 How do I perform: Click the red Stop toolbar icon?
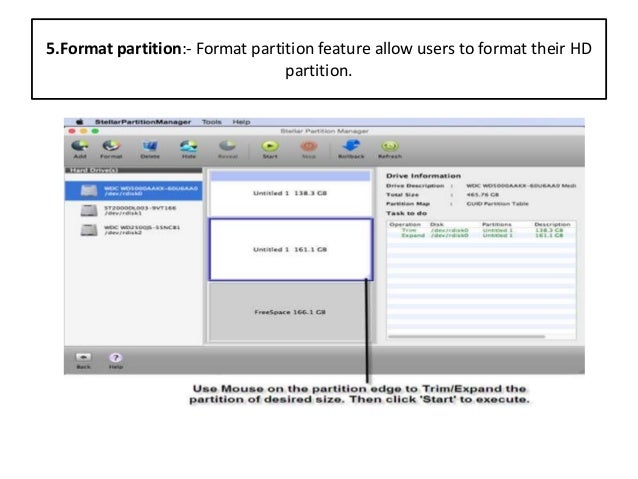click(309, 149)
